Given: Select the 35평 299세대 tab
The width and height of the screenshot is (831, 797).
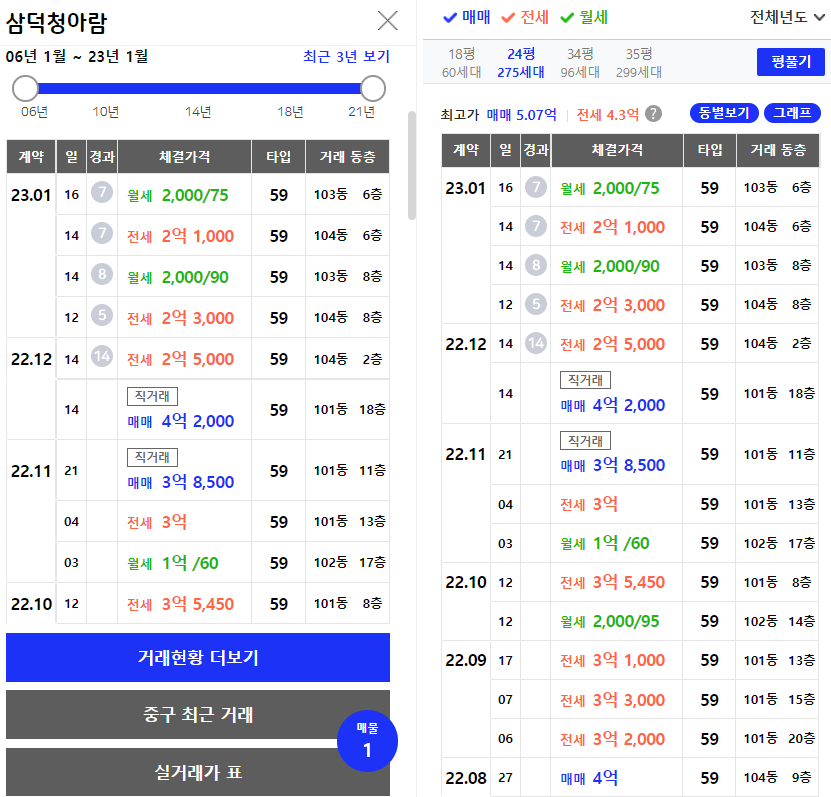Looking at the screenshot, I should (639, 63).
